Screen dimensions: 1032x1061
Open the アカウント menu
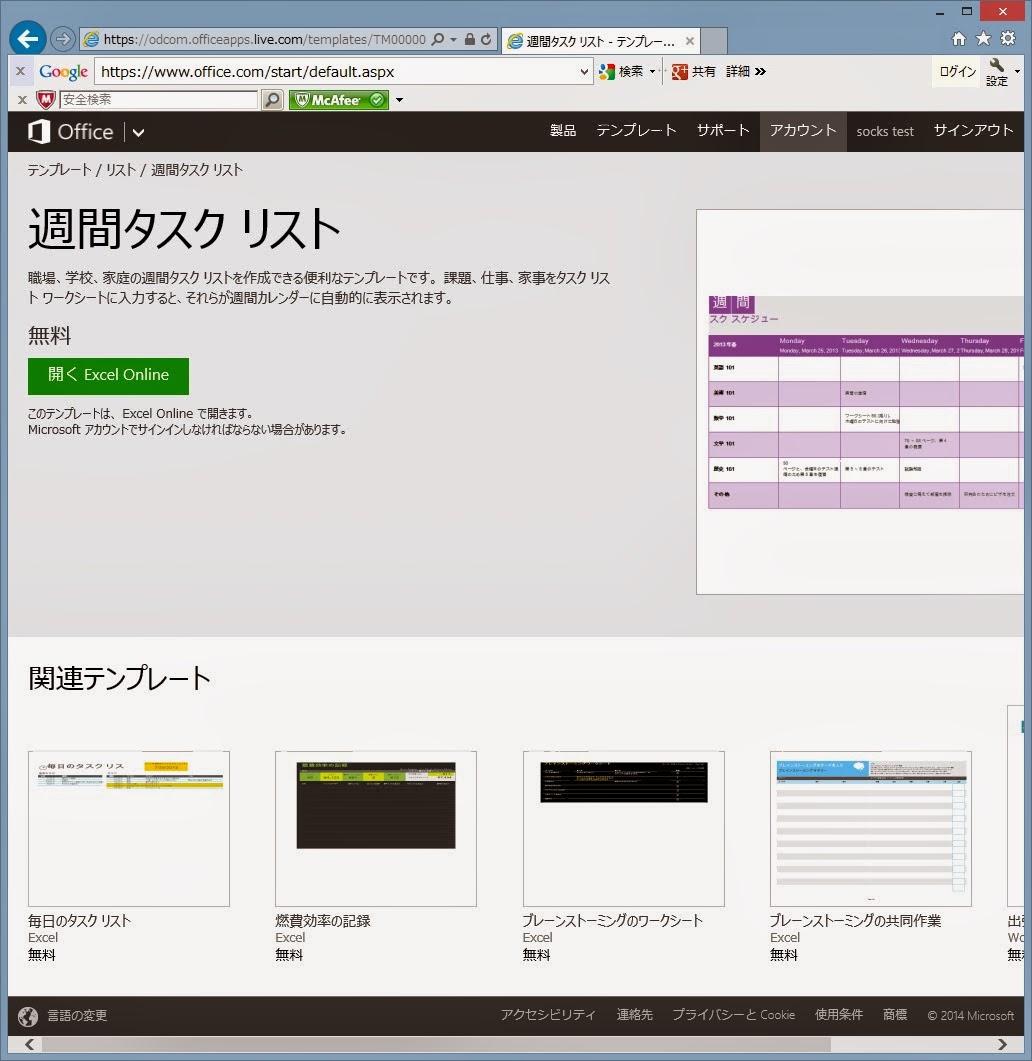point(803,131)
